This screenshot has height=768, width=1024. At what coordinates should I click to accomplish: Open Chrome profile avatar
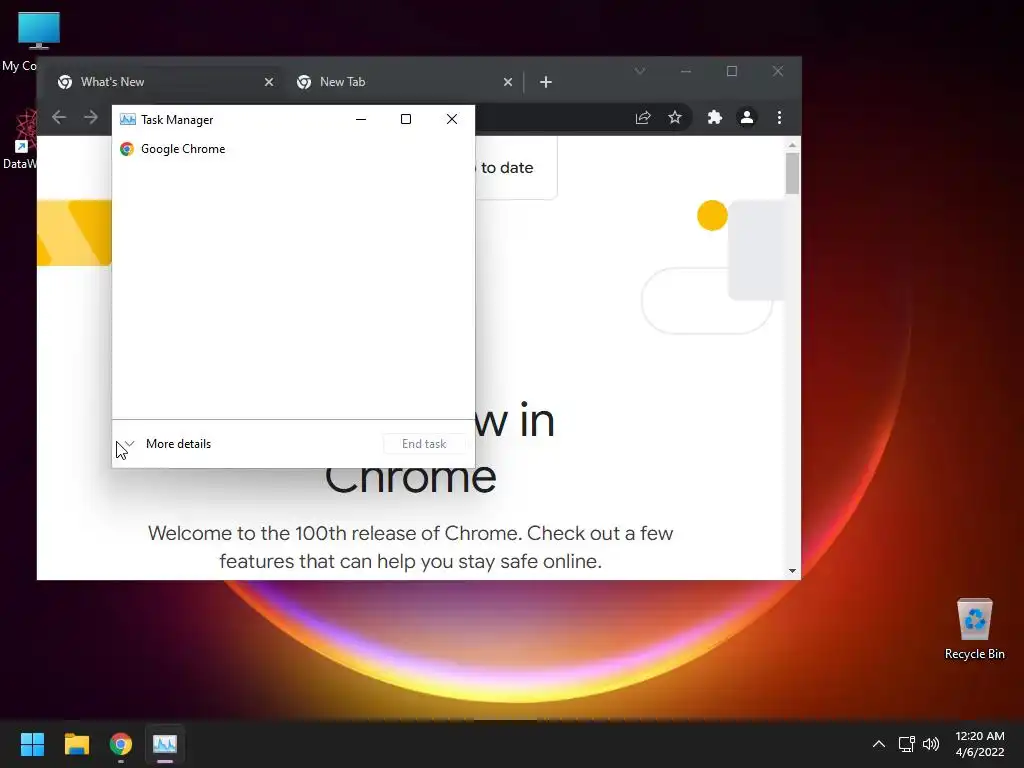pos(746,118)
